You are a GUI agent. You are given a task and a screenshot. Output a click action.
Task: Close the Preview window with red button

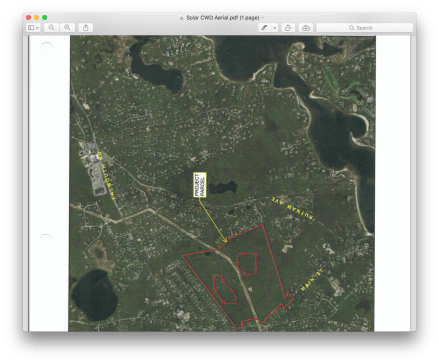tap(29, 18)
